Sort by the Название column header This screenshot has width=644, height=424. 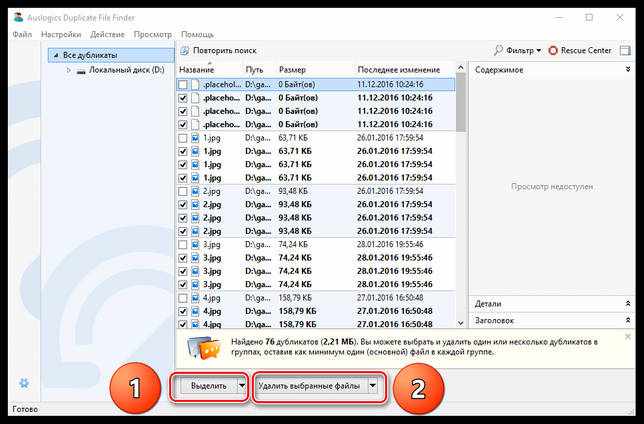pyautogui.click(x=197, y=69)
